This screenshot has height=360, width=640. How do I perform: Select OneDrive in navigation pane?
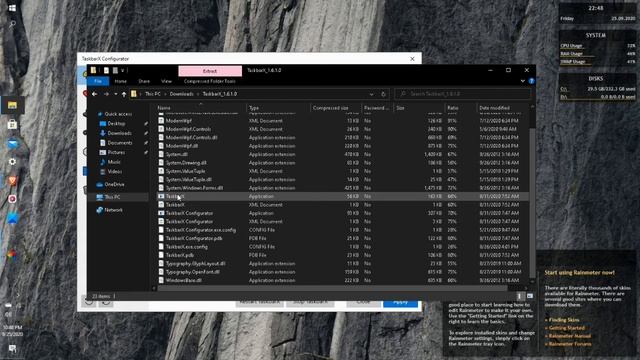point(114,184)
